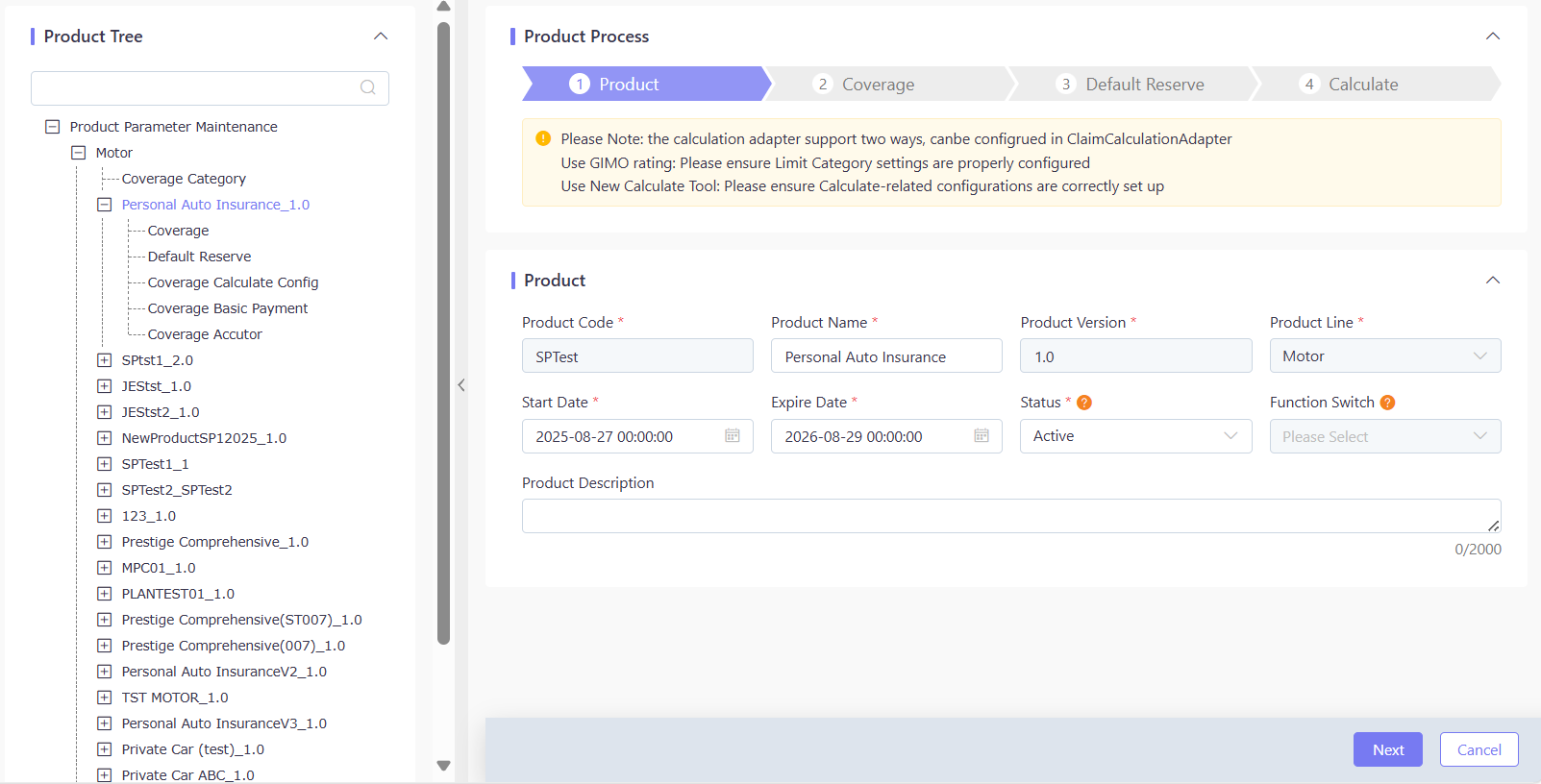Viewport: 1541px width, 784px height.
Task: Expand the SPtst1_2.0 tree node
Action: click(x=105, y=360)
